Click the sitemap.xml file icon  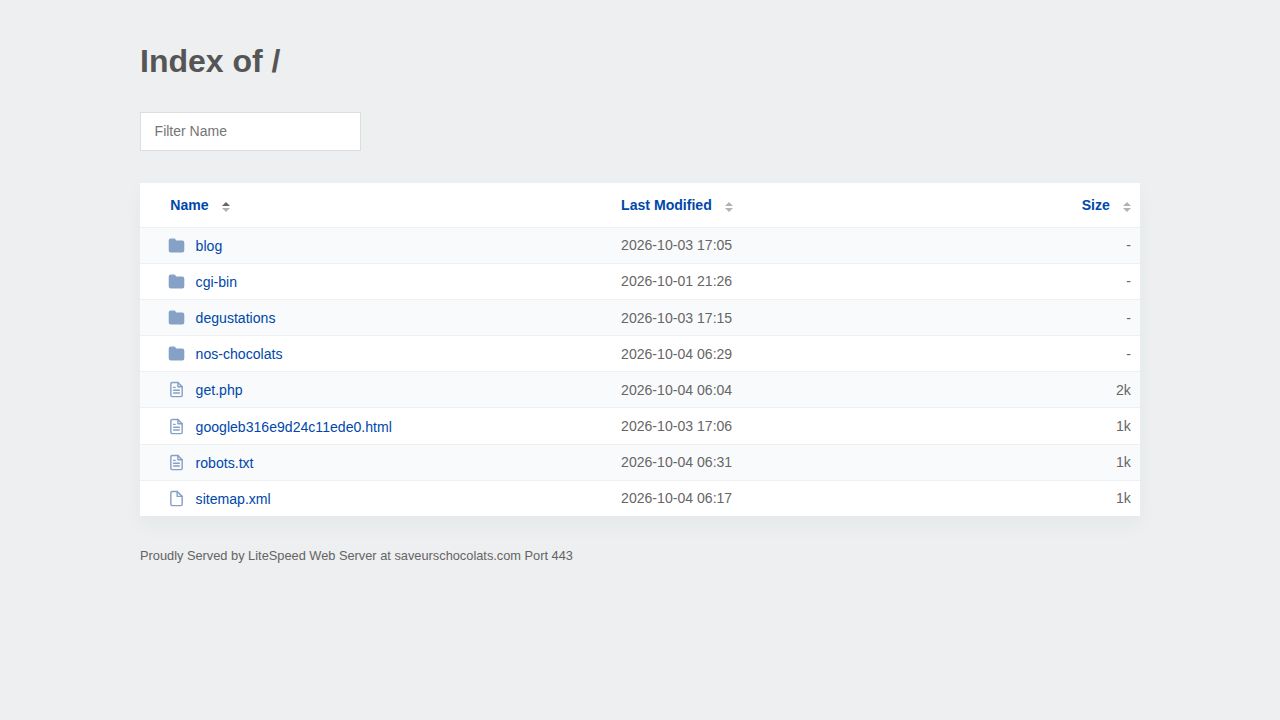point(177,498)
